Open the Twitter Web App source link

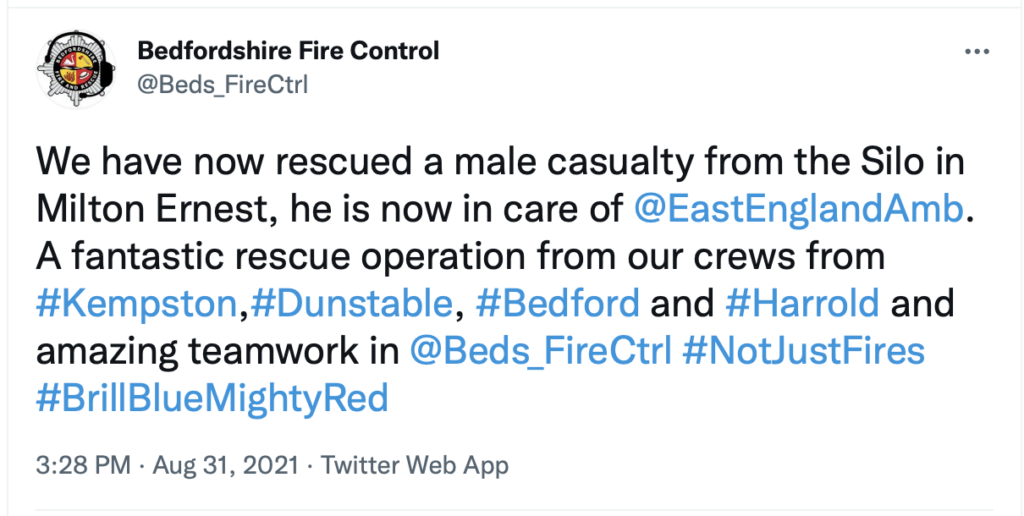[x=415, y=466]
